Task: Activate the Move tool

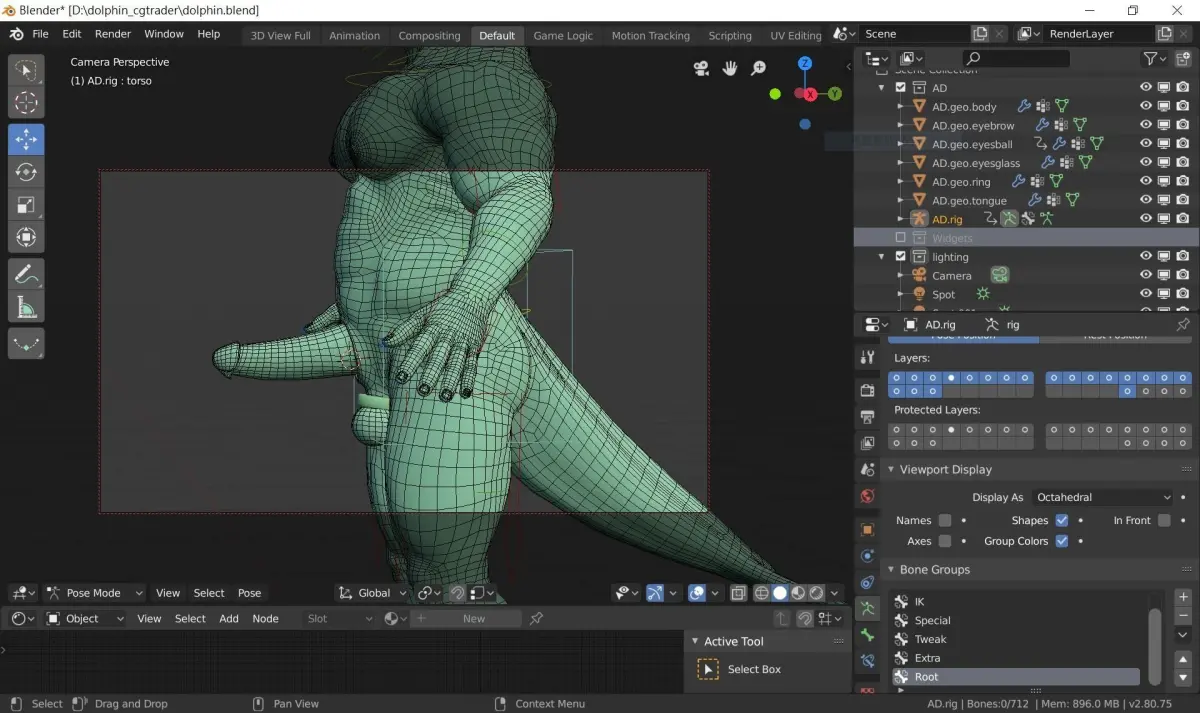Action: pyautogui.click(x=26, y=139)
